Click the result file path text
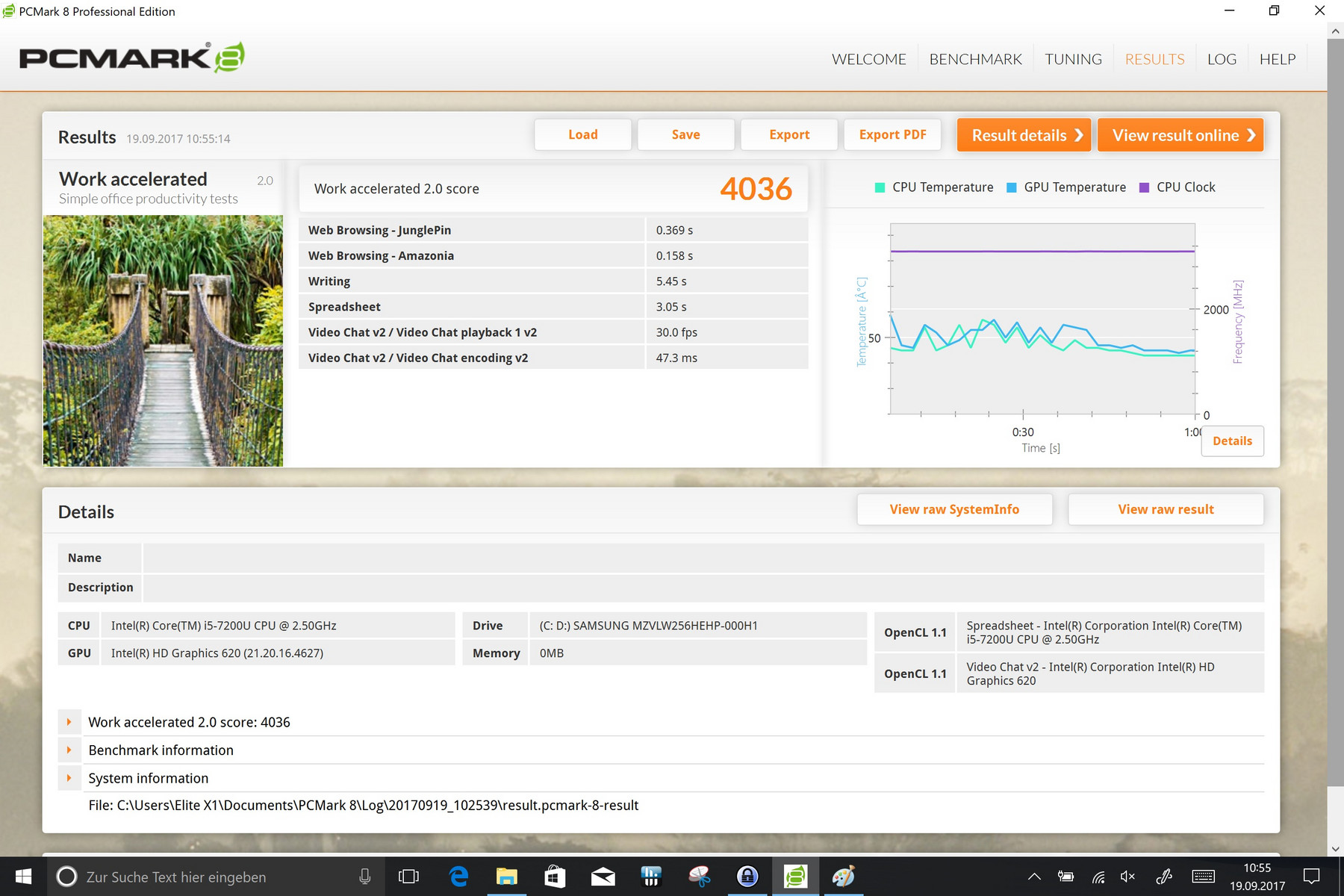 click(363, 806)
